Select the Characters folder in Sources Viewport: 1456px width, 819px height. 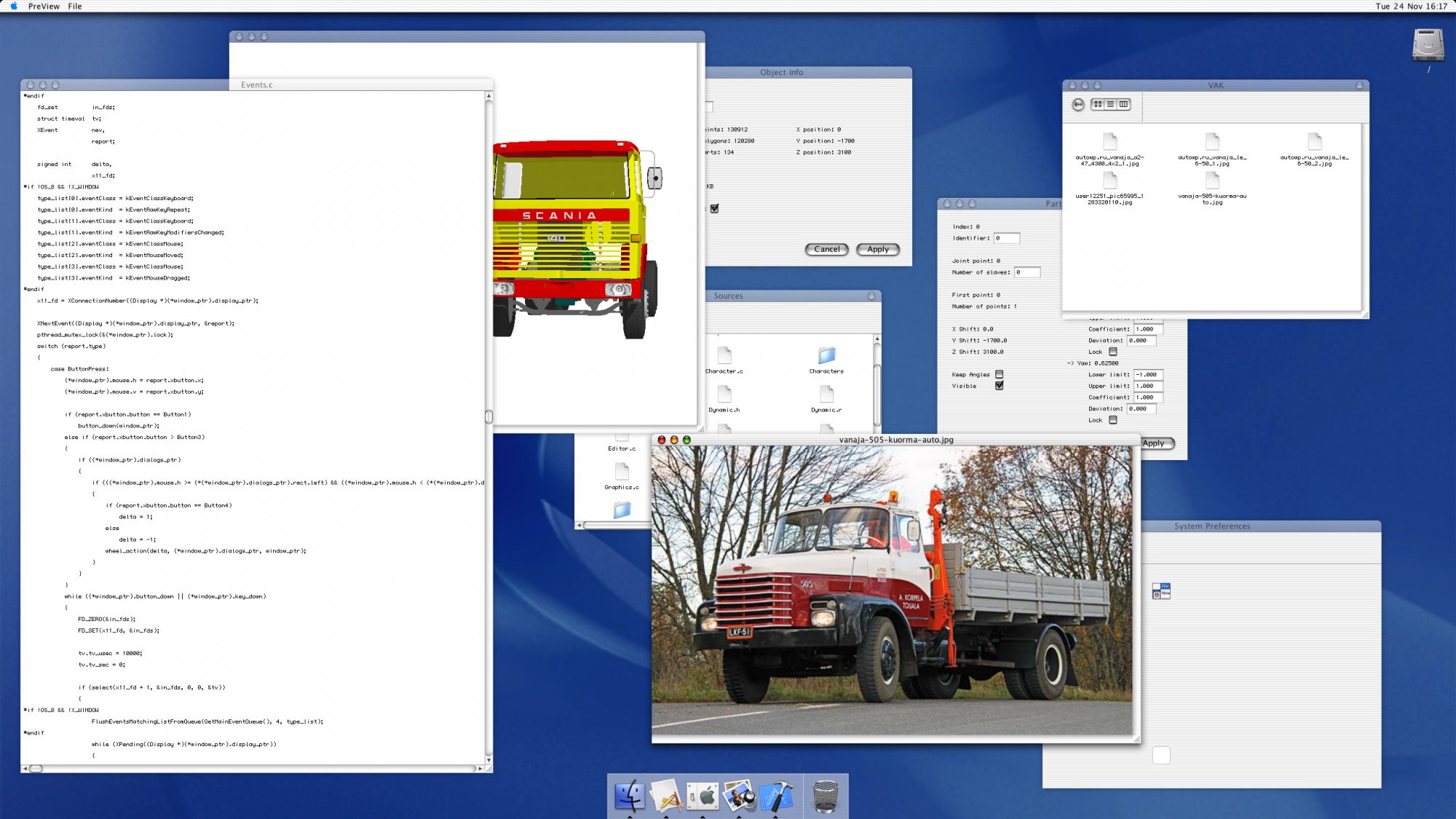pyautogui.click(x=826, y=356)
